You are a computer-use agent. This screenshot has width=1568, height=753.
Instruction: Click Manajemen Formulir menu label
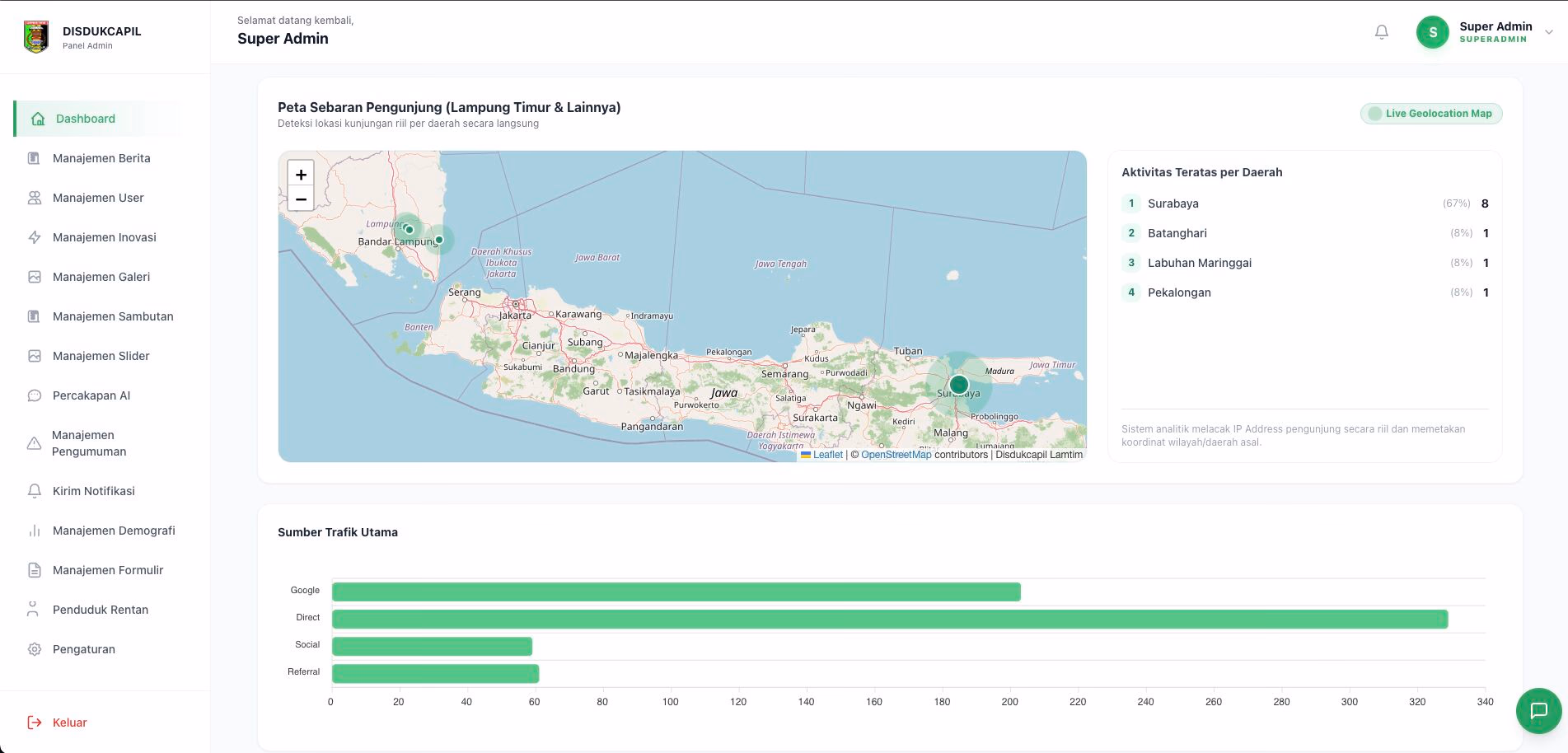(x=108, y=570)
